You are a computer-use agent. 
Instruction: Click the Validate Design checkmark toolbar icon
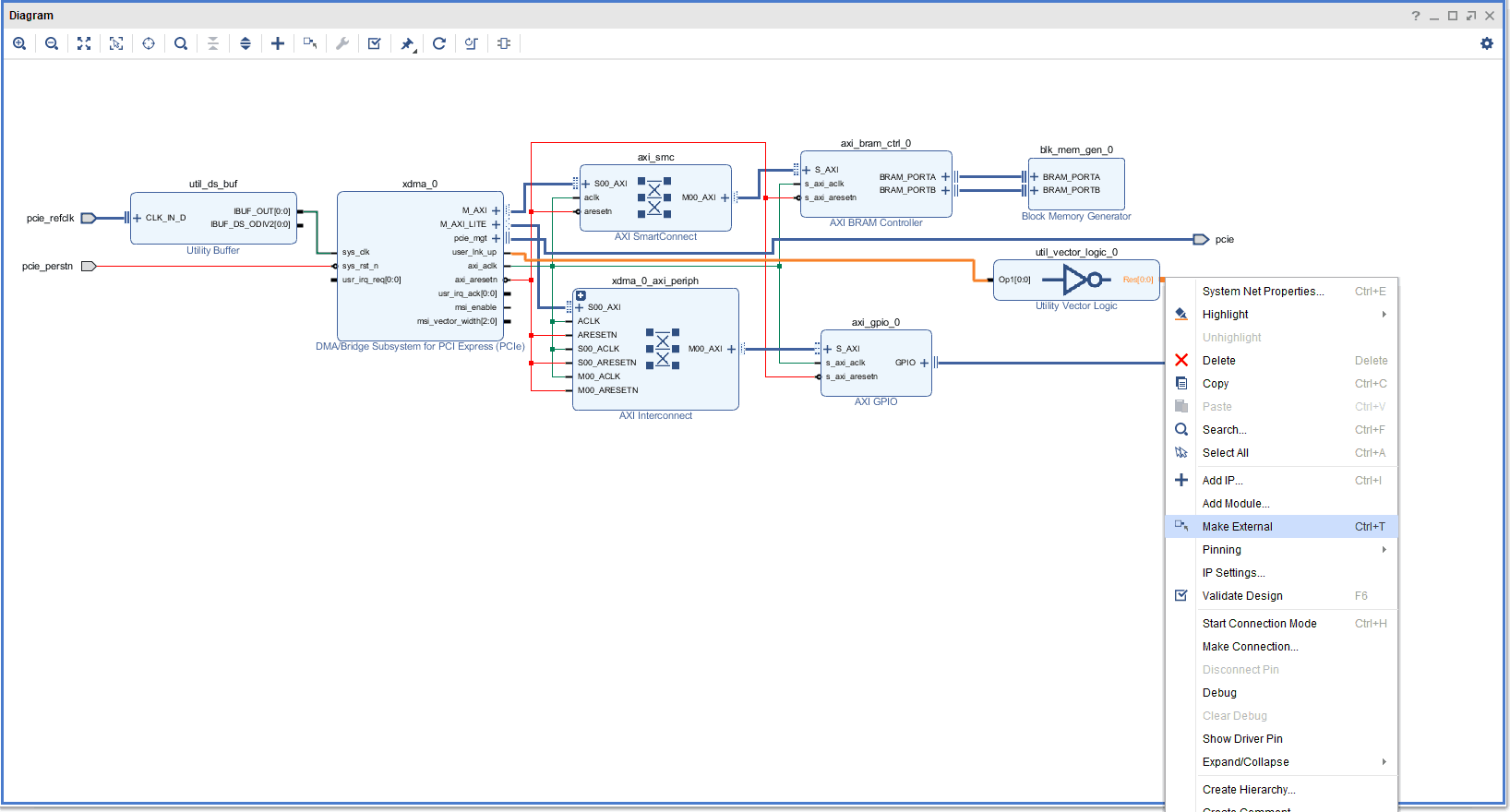(375, 43)
